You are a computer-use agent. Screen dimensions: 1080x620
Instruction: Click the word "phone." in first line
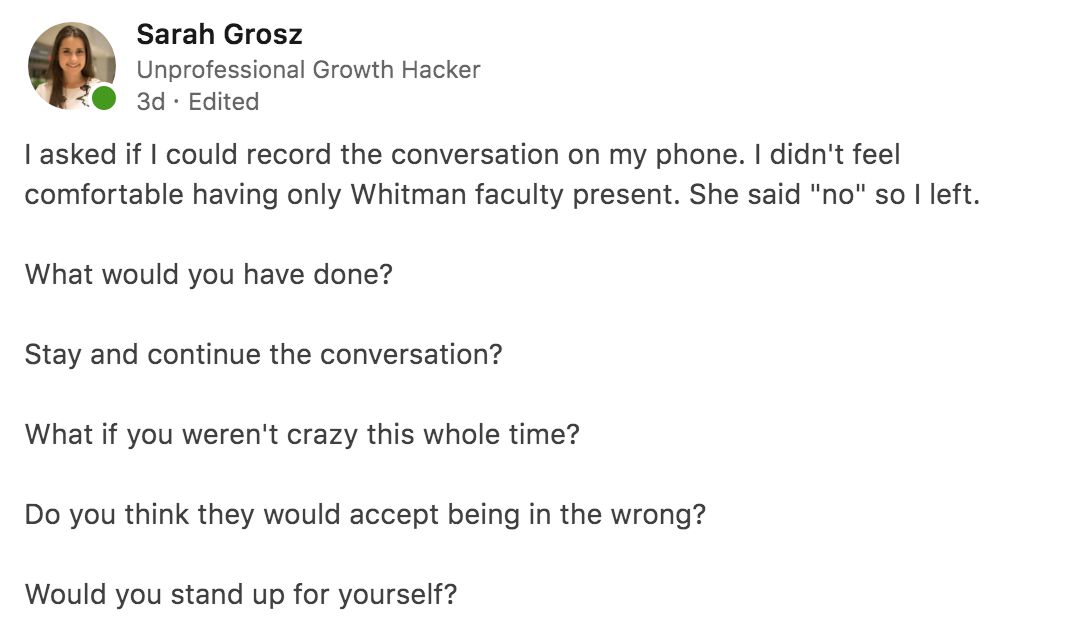pos(700,155)
